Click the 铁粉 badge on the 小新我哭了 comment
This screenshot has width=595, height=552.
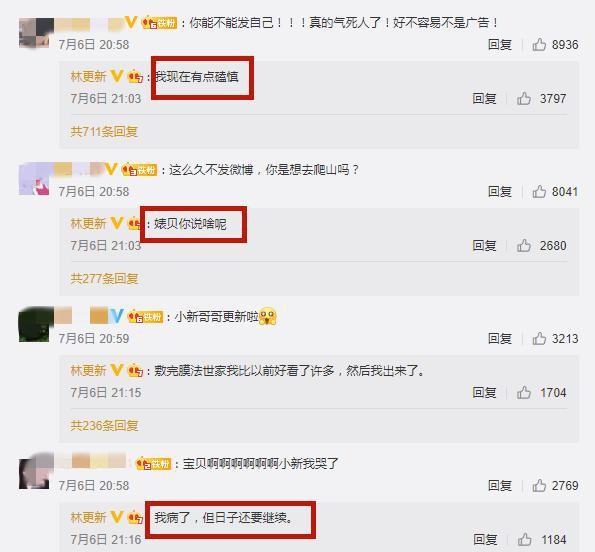coord(154,464)
